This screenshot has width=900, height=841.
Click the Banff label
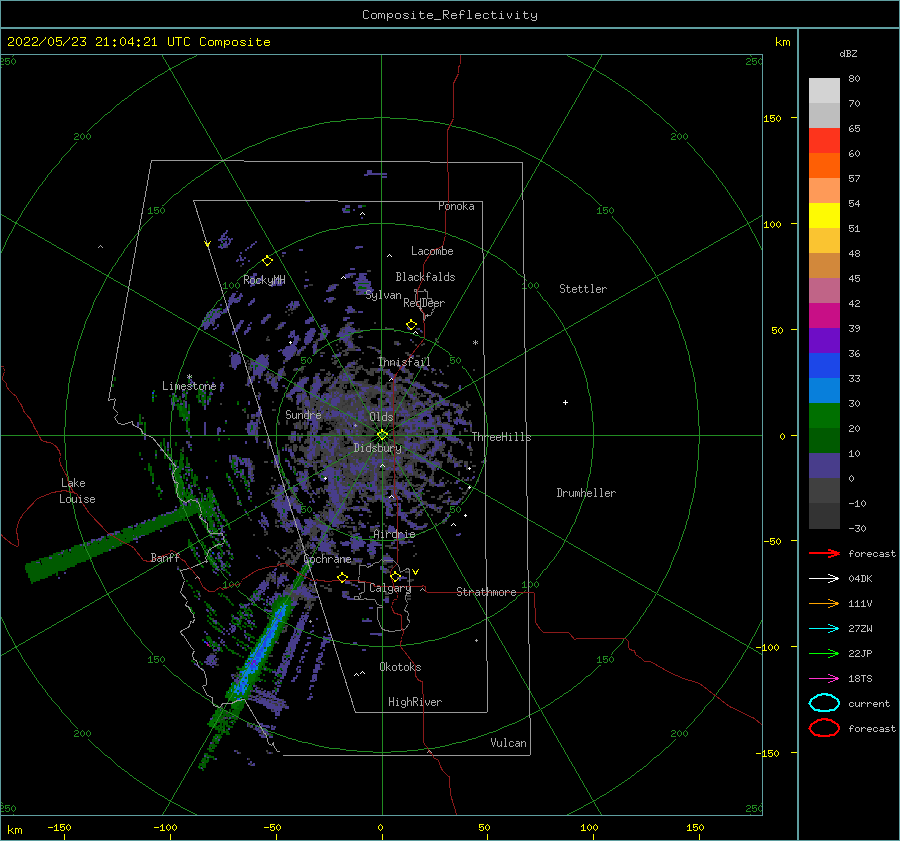(165, 557)
